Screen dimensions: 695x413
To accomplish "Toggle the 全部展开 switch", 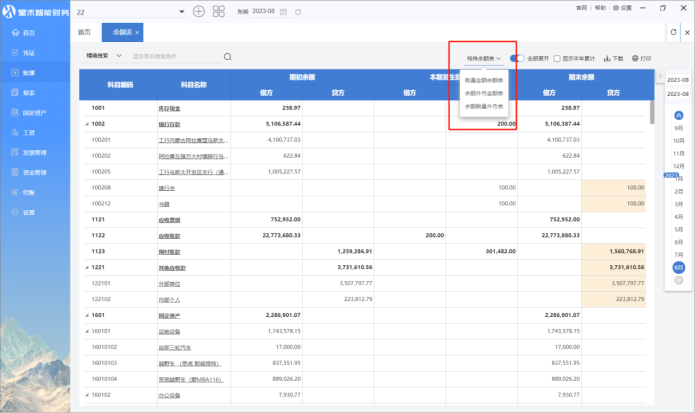I will [516, 59].
